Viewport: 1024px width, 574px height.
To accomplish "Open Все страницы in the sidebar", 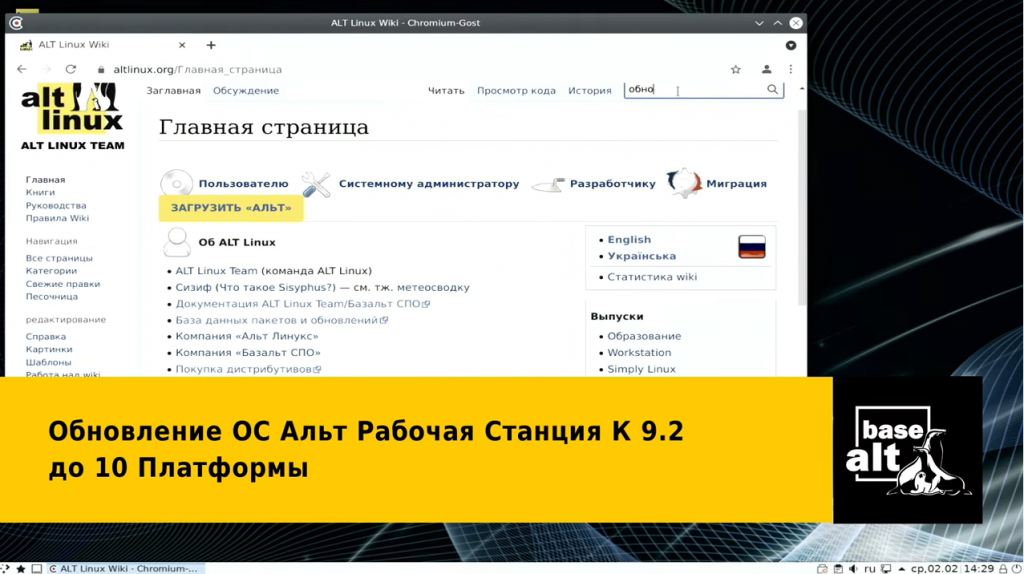I will point(59,258).
